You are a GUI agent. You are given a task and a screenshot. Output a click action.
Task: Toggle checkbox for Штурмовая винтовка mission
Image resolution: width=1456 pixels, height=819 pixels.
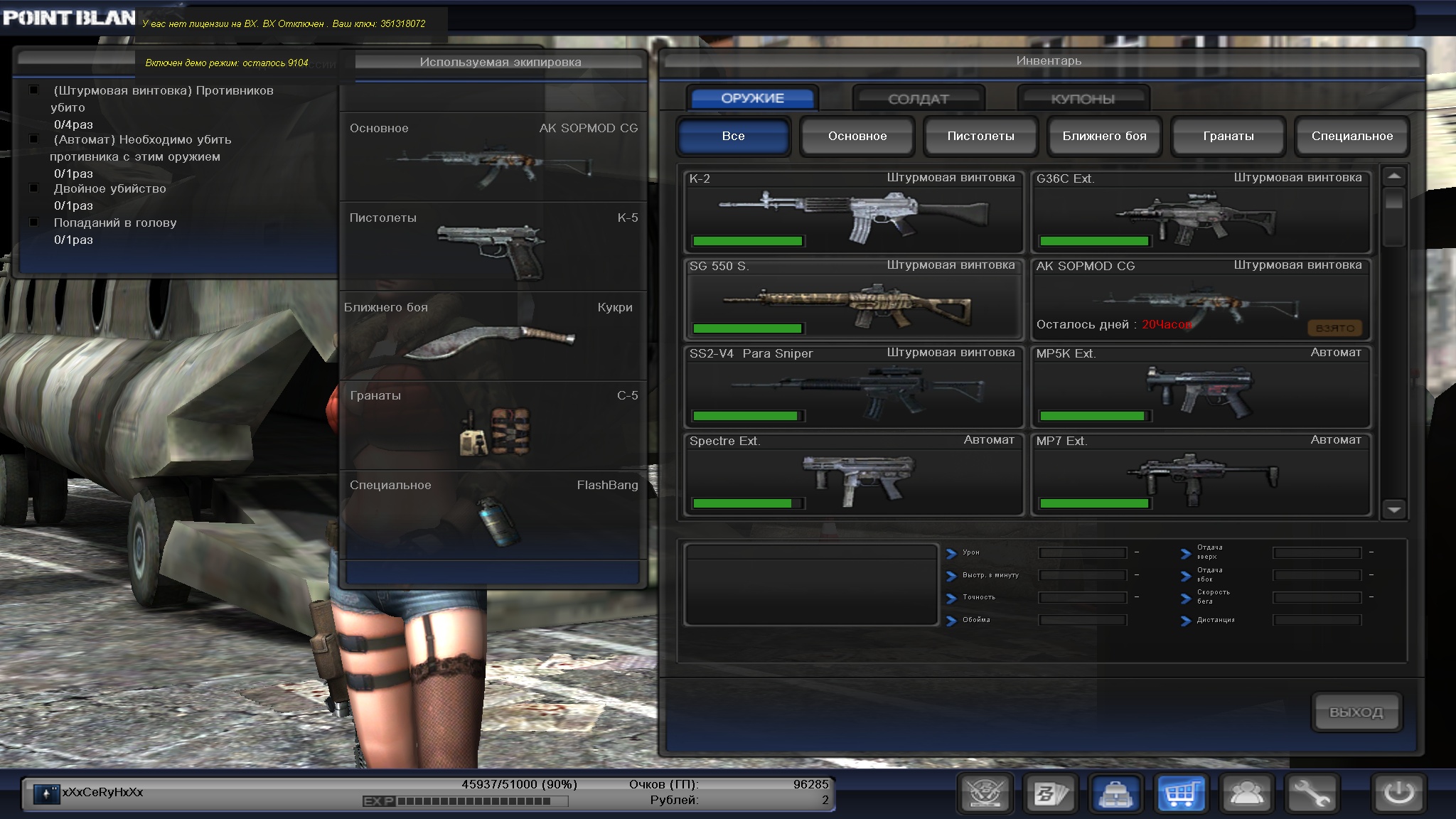coord(33,90)
